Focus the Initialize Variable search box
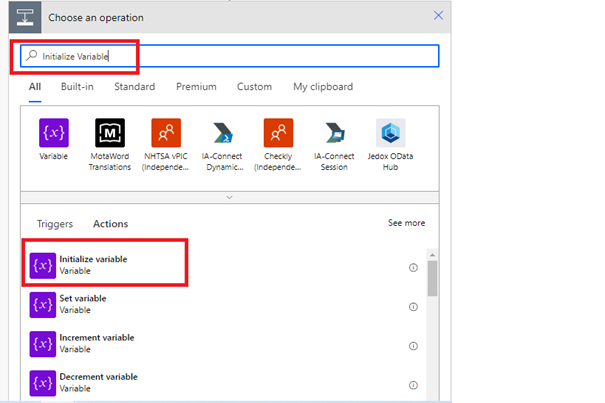The height and width of the screenshot is (403, 605). point(230,56)
